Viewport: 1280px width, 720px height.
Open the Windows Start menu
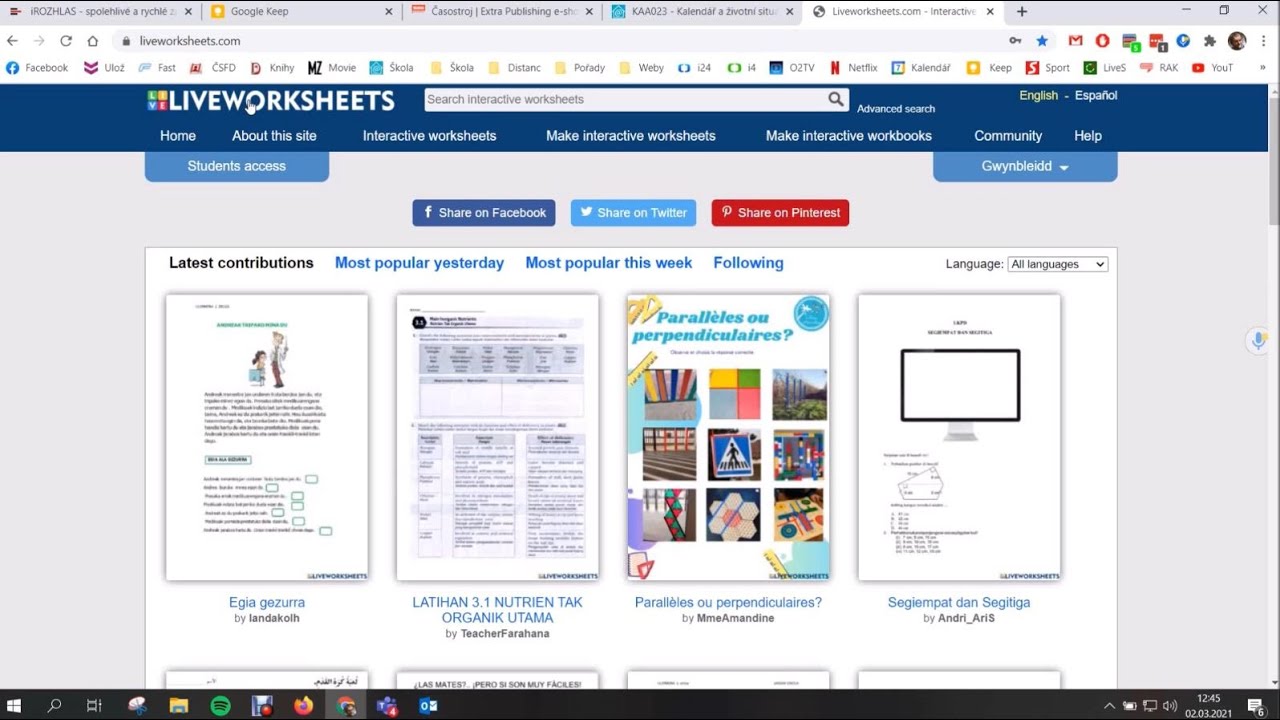pos(14,705)
